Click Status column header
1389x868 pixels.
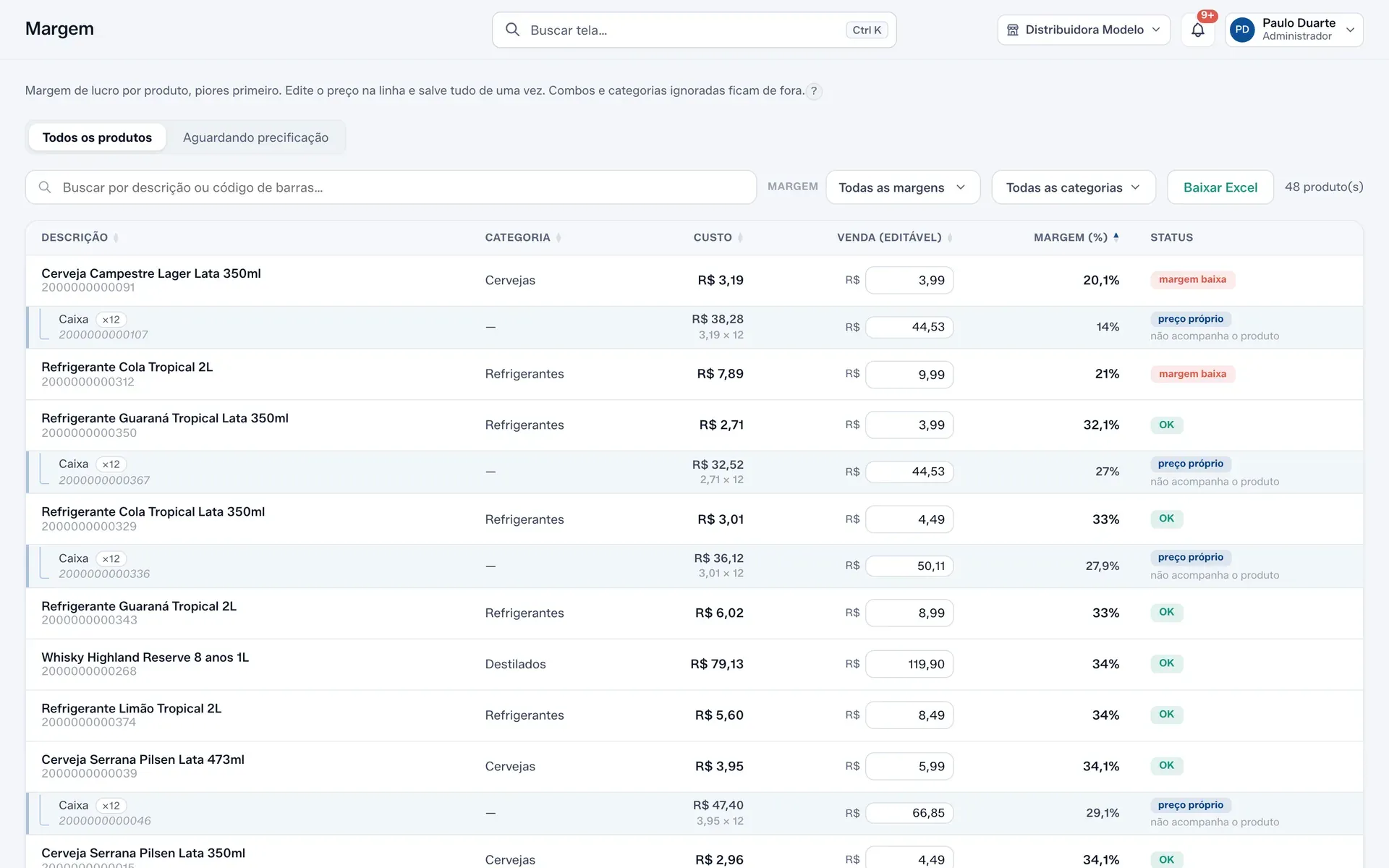[1171, 237]
